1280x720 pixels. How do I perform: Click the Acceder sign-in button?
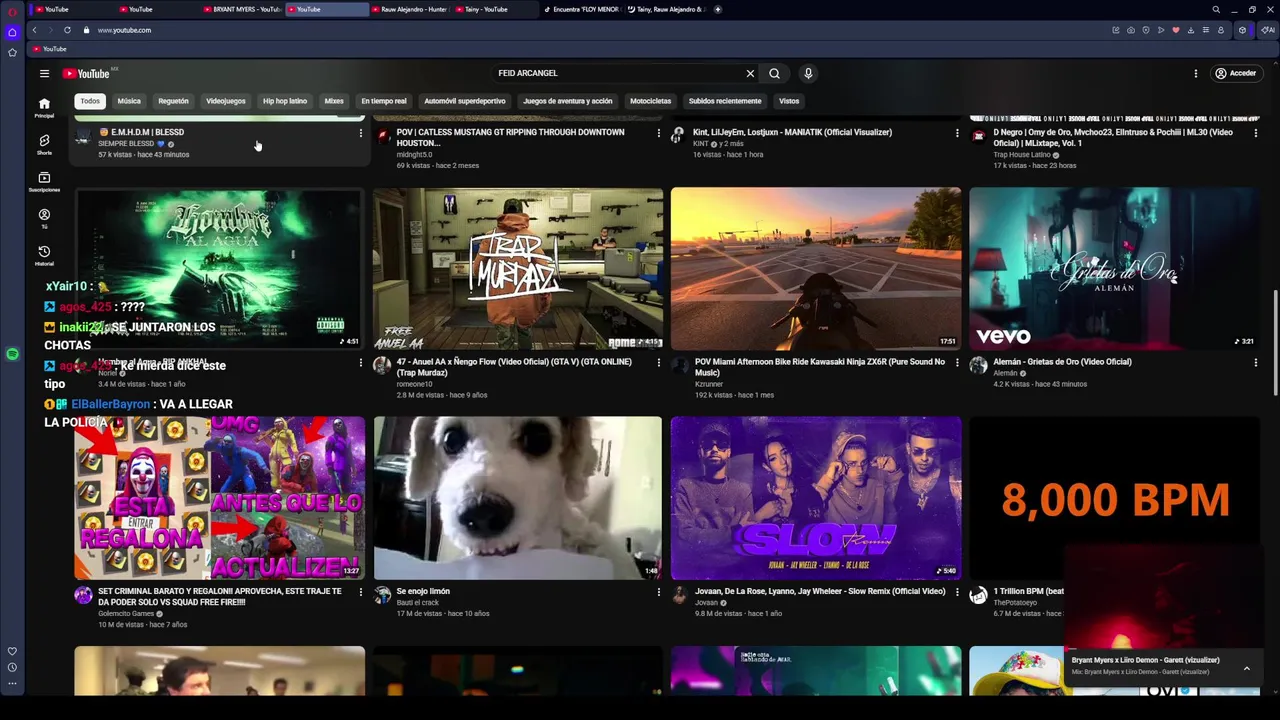pos(1236,73)
